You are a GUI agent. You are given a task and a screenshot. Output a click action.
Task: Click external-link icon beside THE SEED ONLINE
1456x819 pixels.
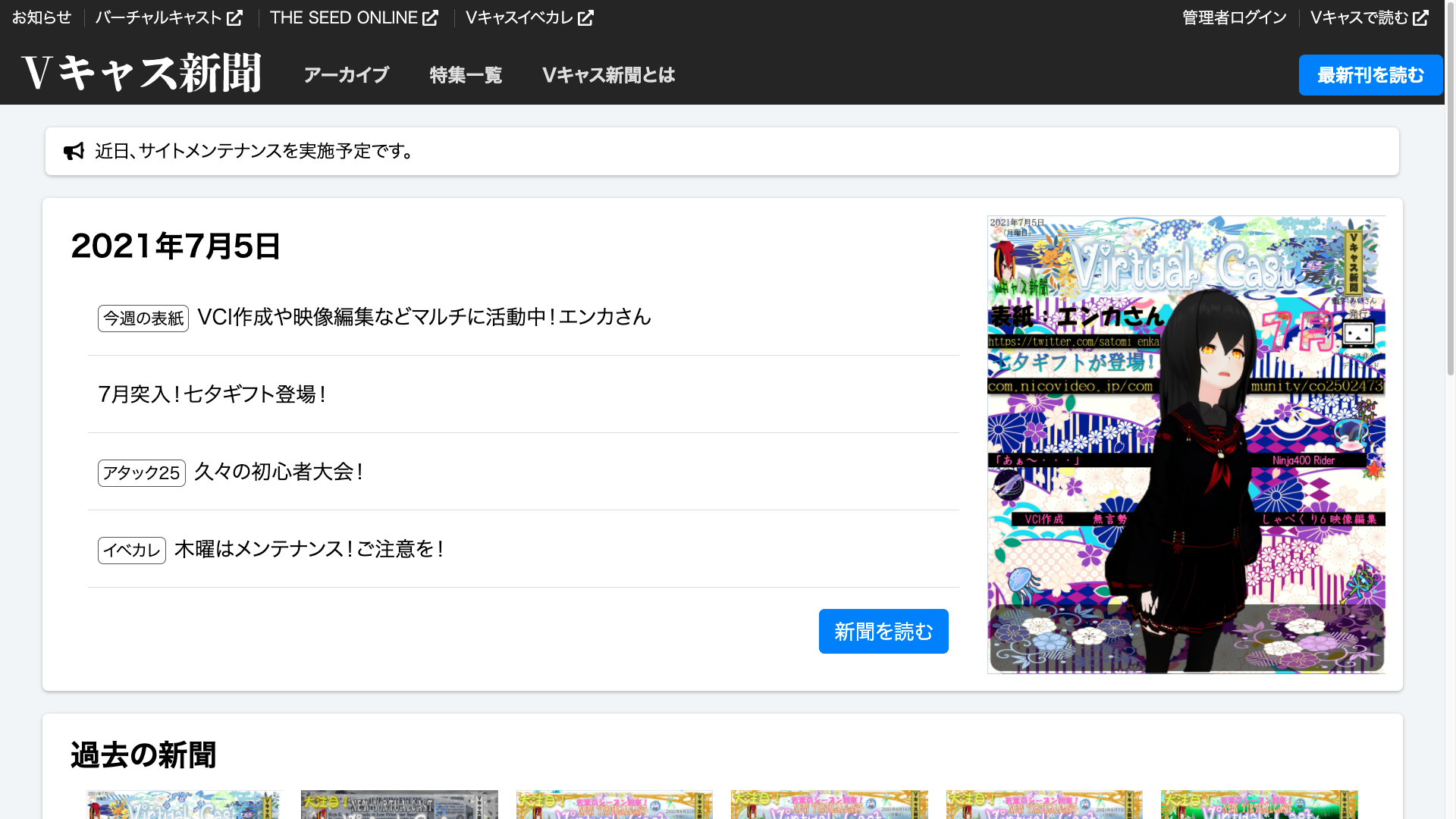point(430,18)
